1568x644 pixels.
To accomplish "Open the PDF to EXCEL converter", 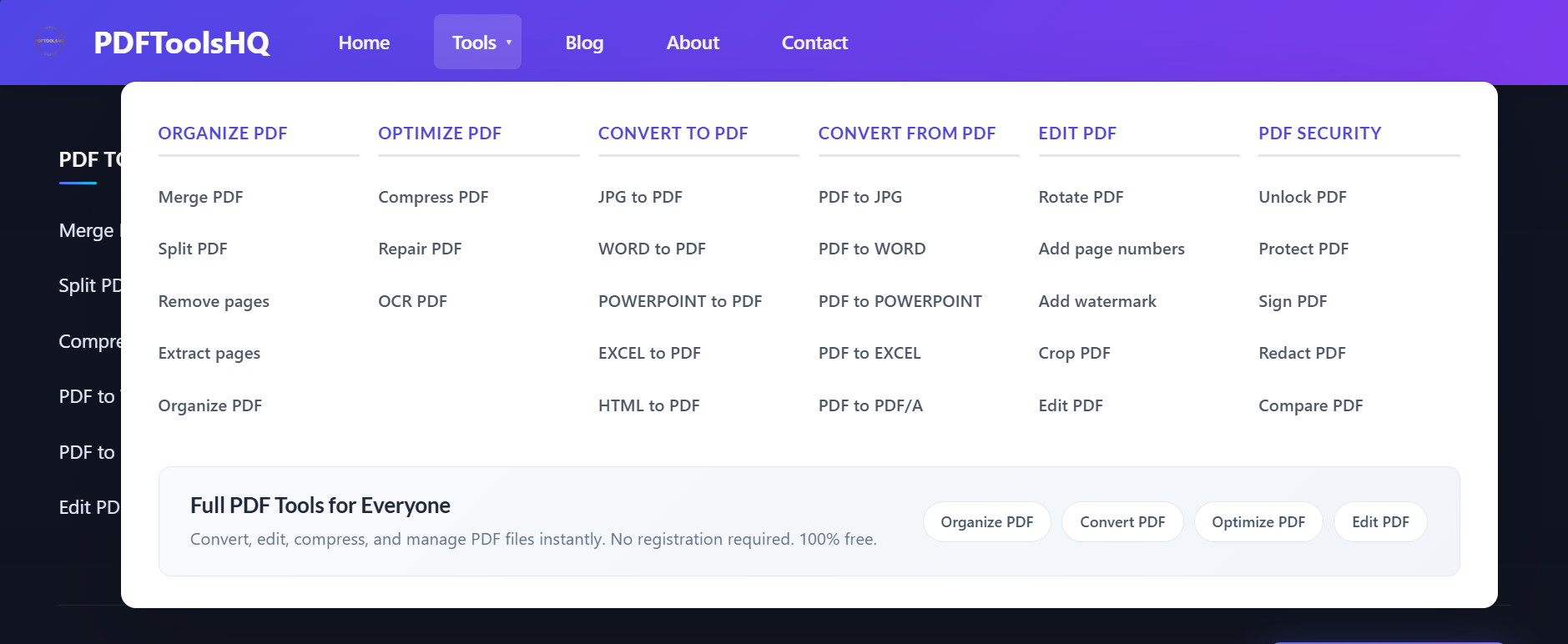I will point(870,353).
